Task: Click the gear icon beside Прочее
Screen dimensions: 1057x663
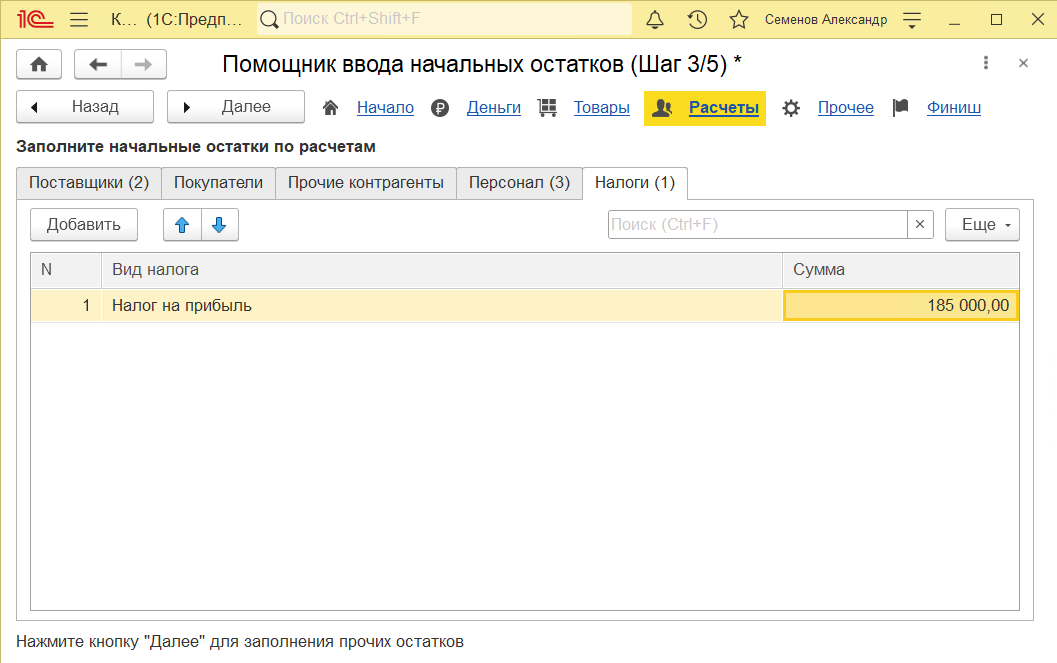Action: 791,108
